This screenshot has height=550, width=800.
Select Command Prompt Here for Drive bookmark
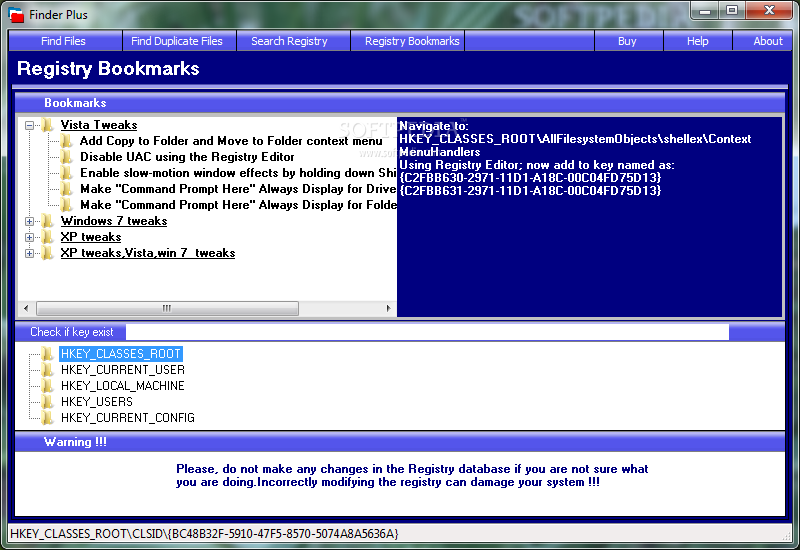238,189
